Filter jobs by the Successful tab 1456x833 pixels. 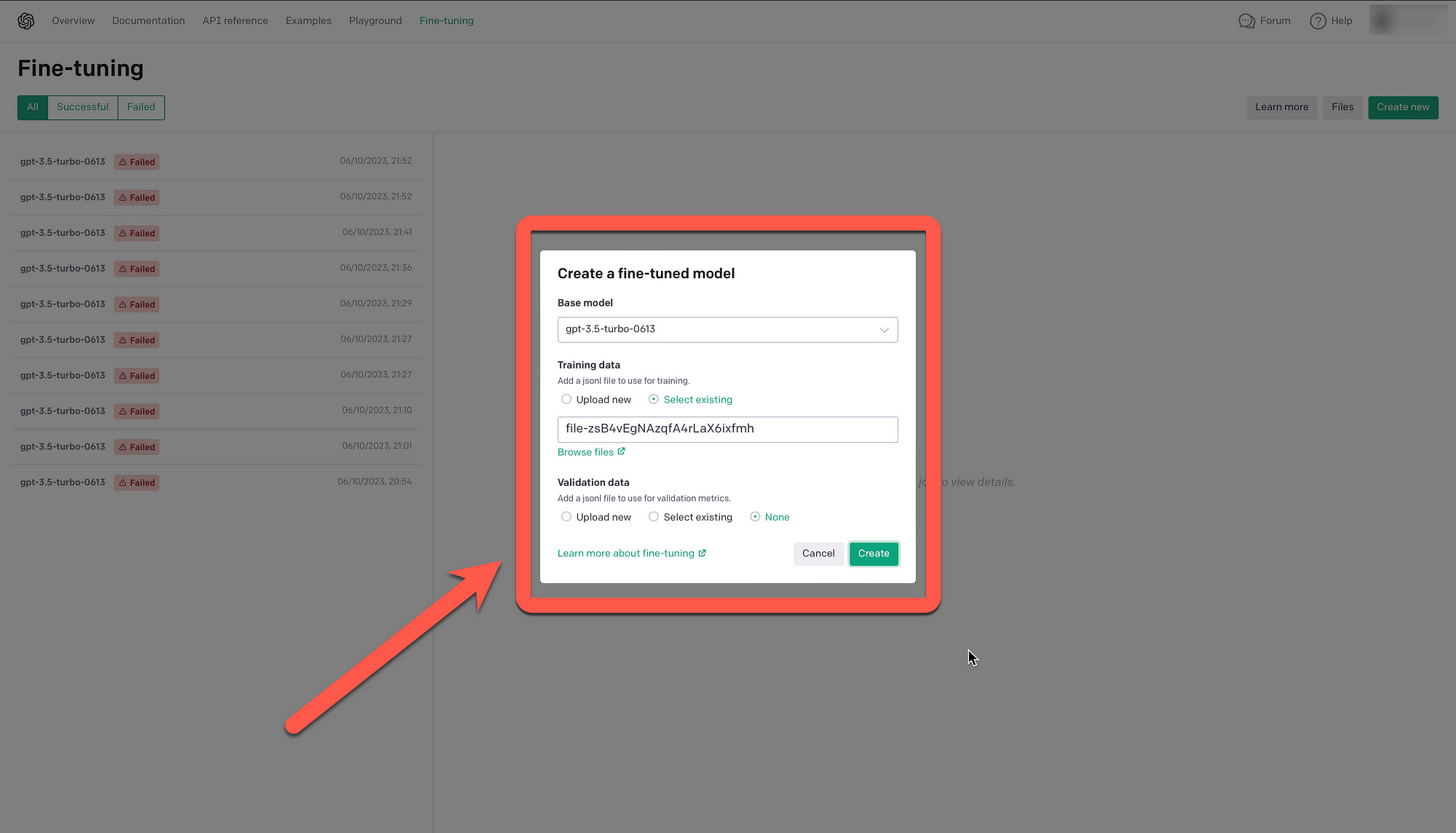(x=82, y=107)
